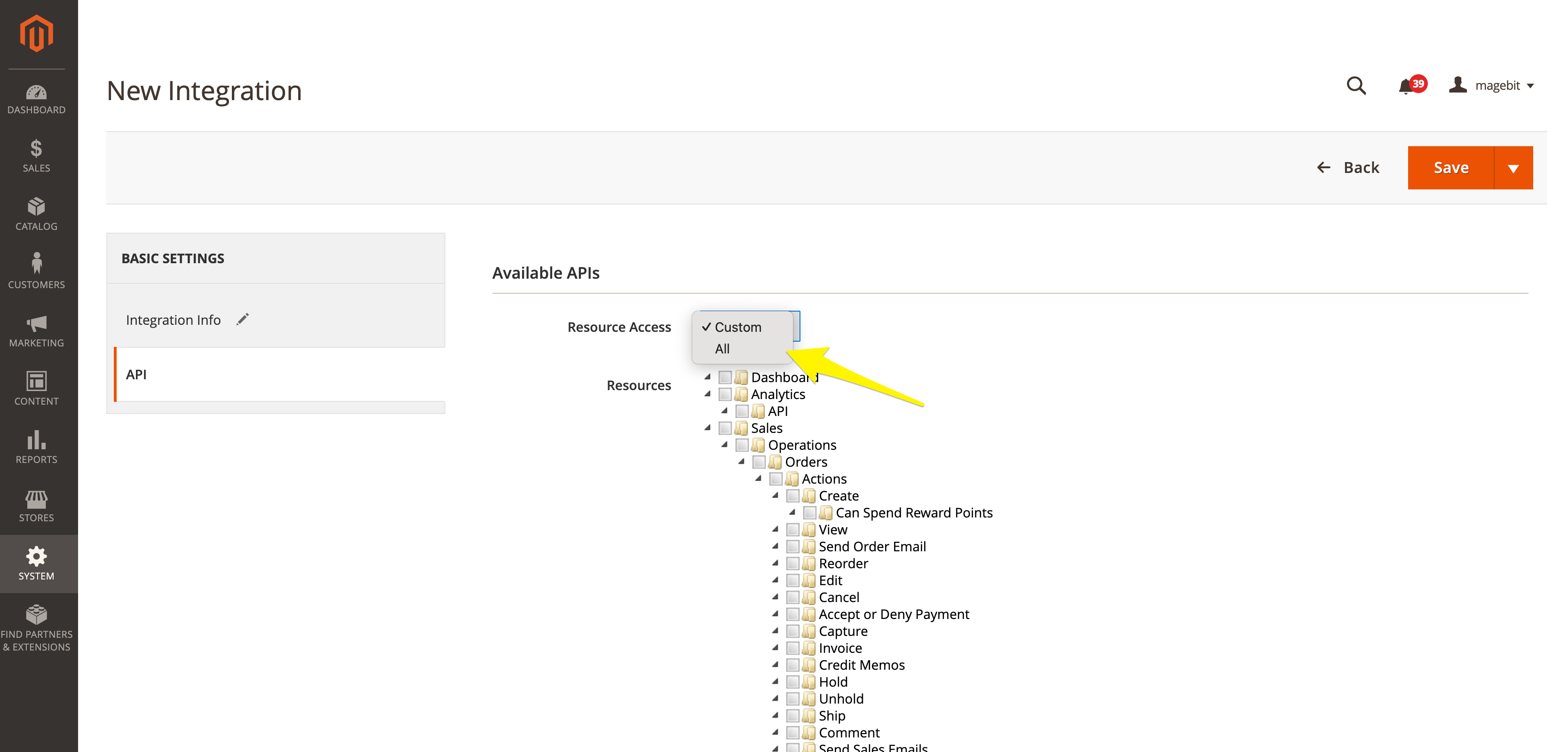1568x752 pixels.
Task: Click the search magnifier icon
Action: 1355,86
